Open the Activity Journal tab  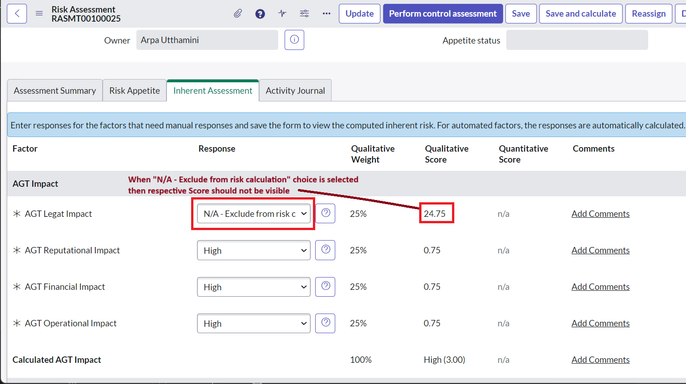[295, 91]
